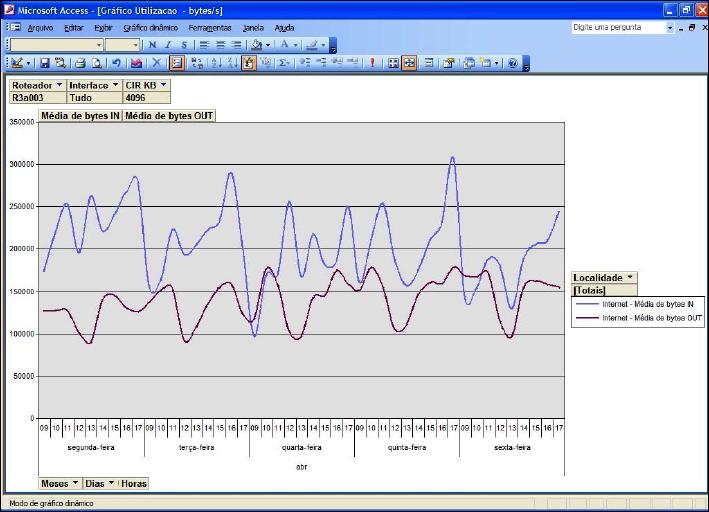Open the Properties sheet icon
709x512 pixels.
point(449,63)
